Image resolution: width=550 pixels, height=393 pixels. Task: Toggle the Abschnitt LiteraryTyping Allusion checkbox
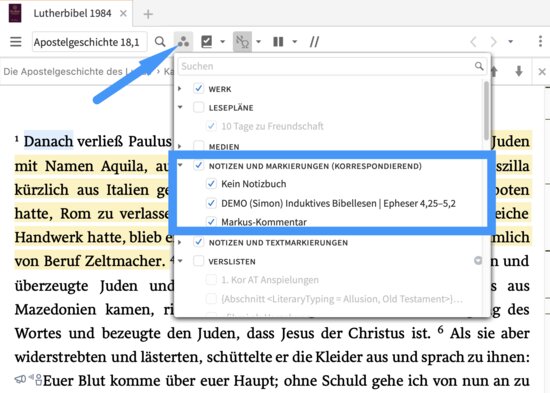pos(211,299)
